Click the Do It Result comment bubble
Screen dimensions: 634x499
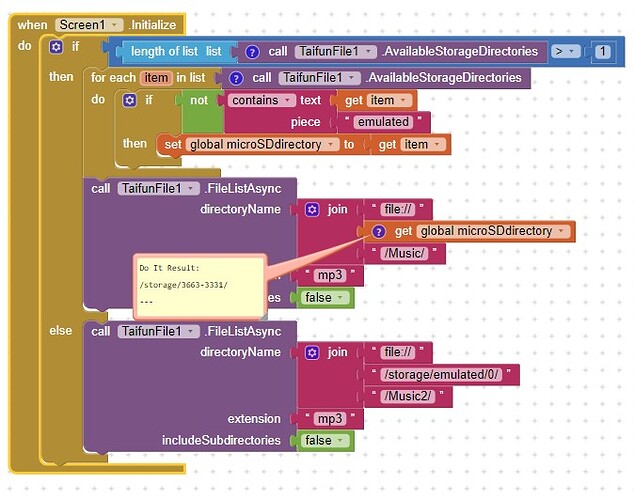click(198, 287)
